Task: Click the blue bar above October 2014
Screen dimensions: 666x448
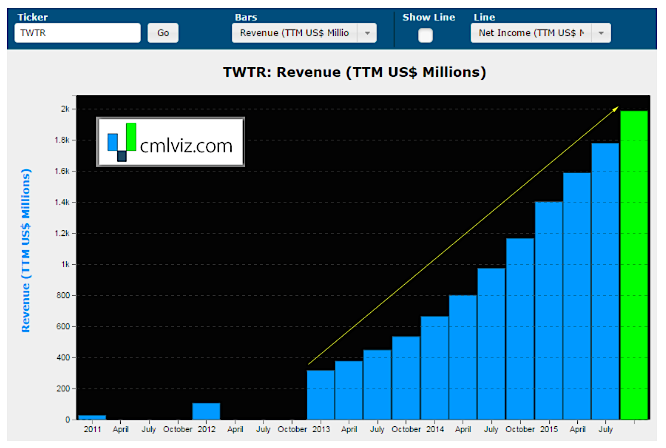Action: (x=520, y=329)
